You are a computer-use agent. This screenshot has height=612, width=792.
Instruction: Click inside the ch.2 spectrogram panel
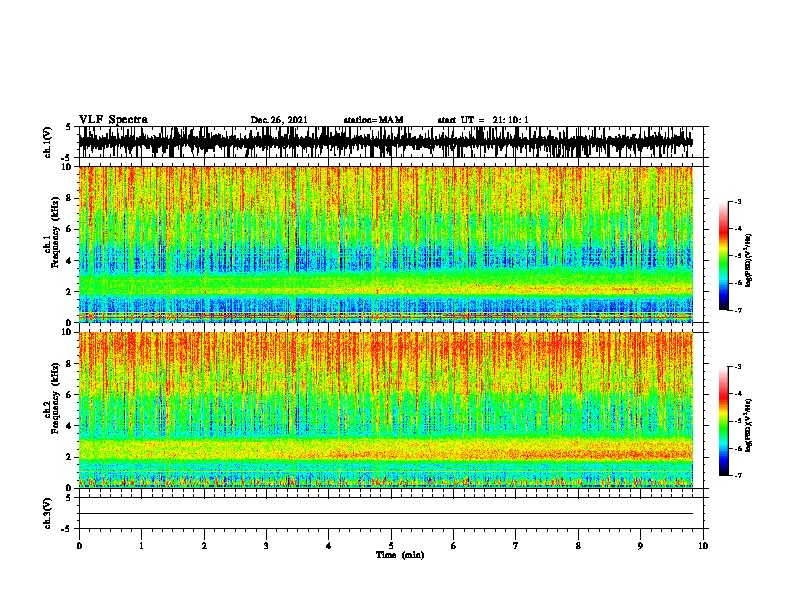(385, 410)
